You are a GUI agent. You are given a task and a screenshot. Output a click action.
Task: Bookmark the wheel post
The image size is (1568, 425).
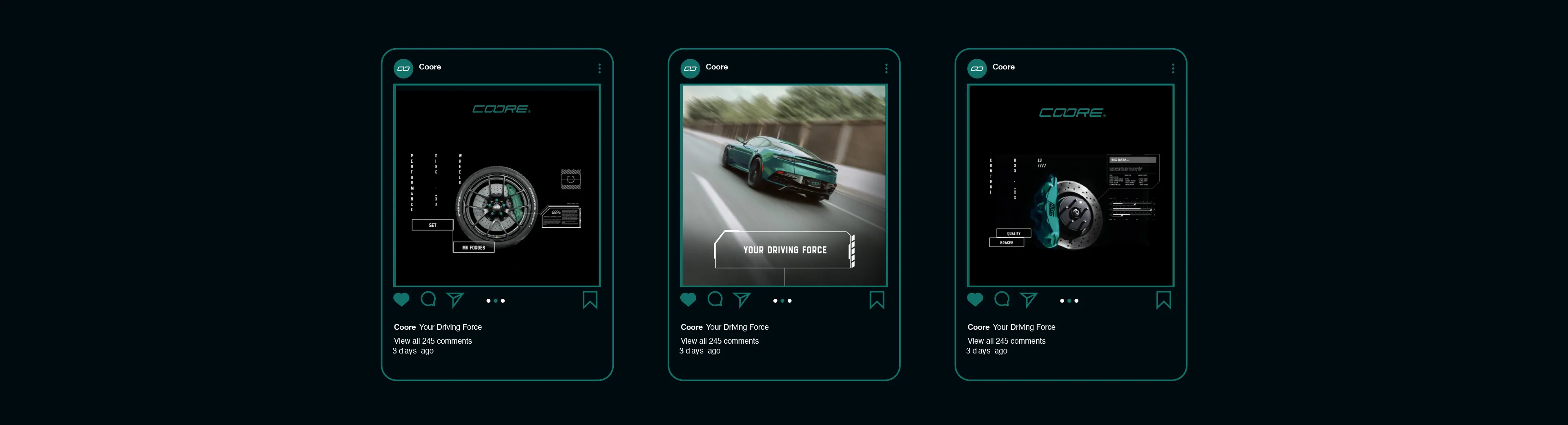click(590, 300)
